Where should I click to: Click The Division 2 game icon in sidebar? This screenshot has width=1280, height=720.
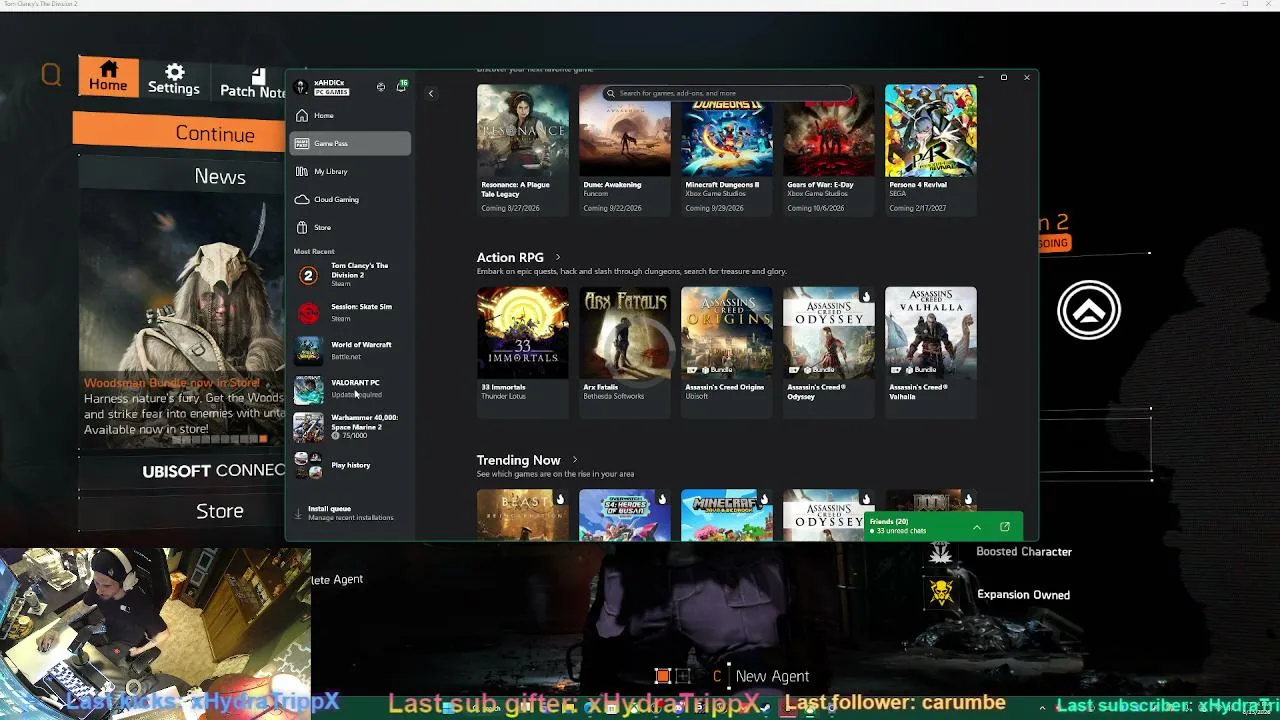(x=308, y=275)
